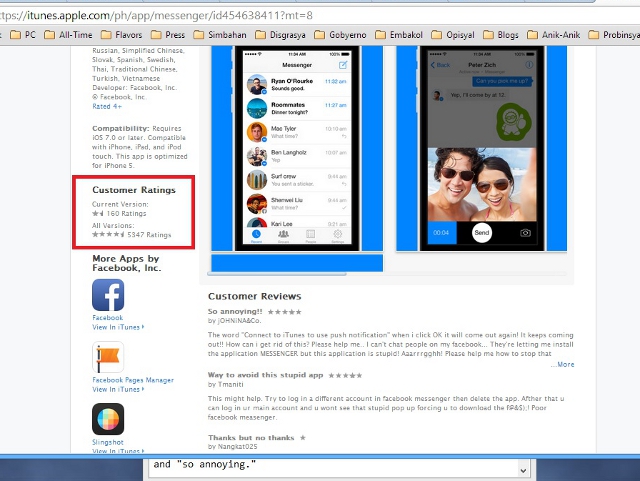
Task: Open the Gobyerno bookmarks folder
Action: [340, 35]
